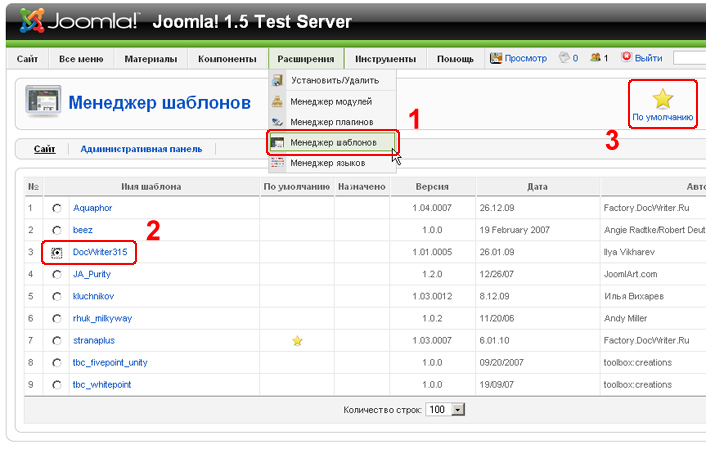
Task: Select the tbc_whitepoint radio button
Action: click(x=57, y=385)
